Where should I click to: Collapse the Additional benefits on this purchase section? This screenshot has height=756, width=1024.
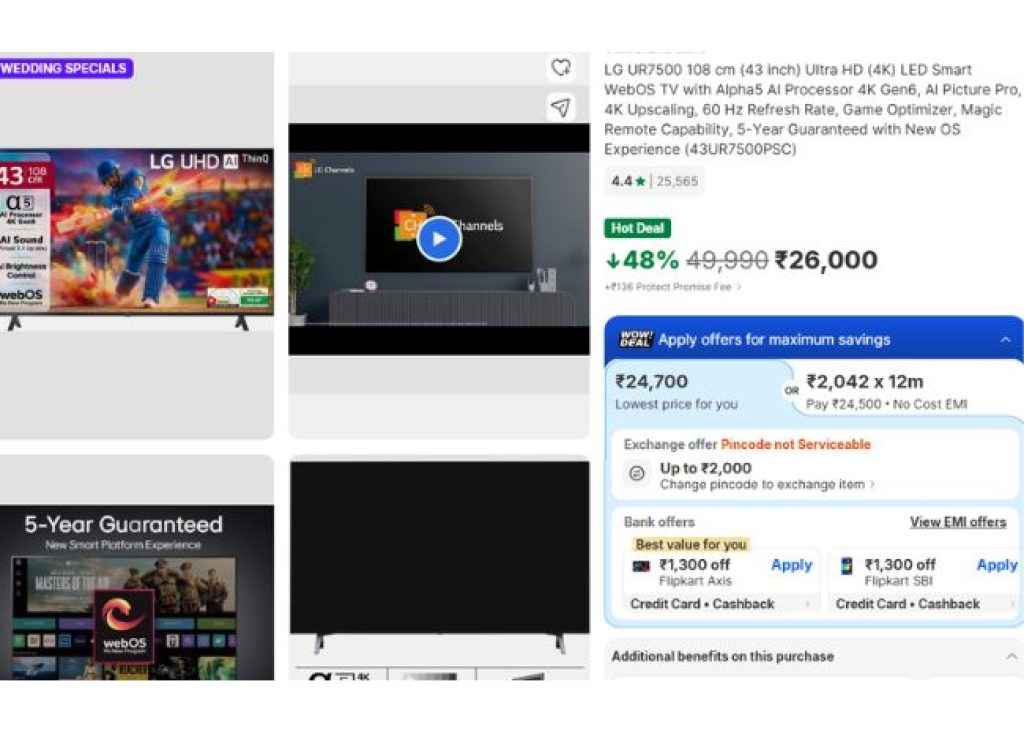(1010, 657)
